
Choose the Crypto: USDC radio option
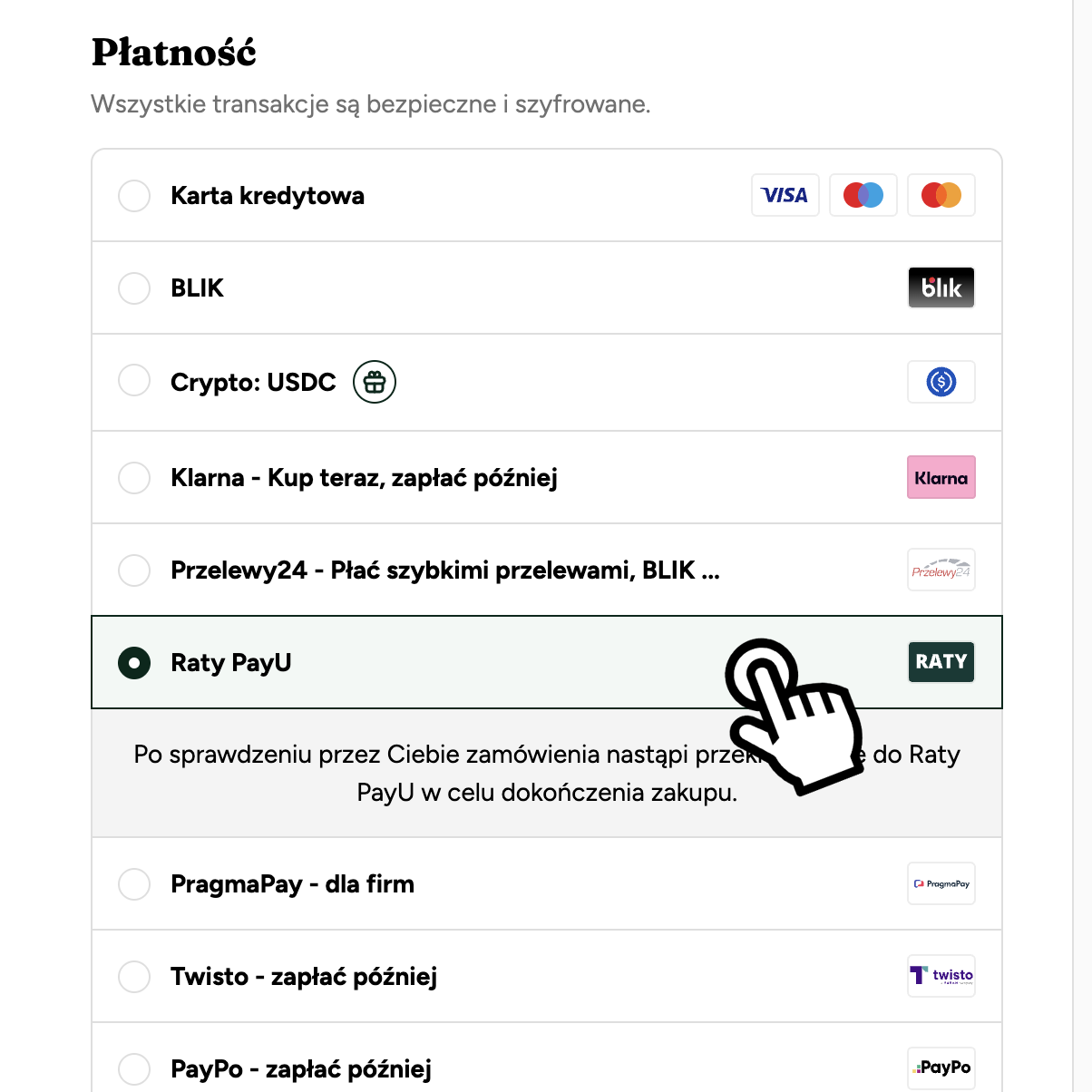click(134, 380)
